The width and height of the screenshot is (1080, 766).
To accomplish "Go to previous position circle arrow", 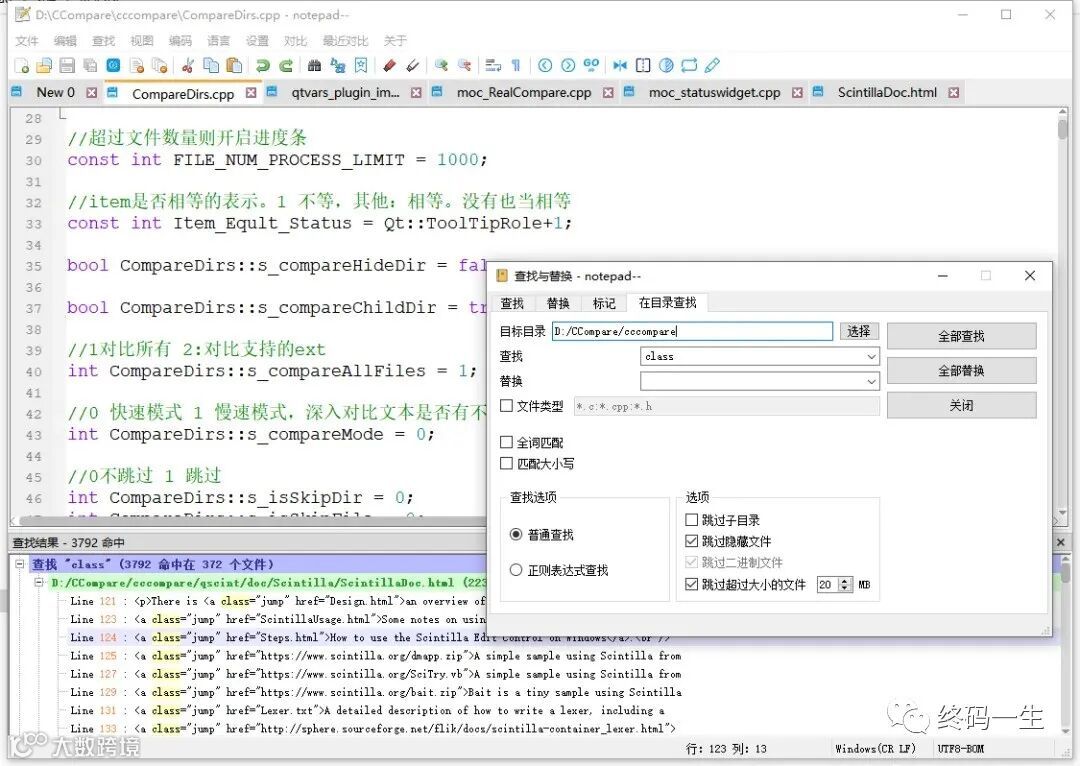I will click(x=545, y=65).
